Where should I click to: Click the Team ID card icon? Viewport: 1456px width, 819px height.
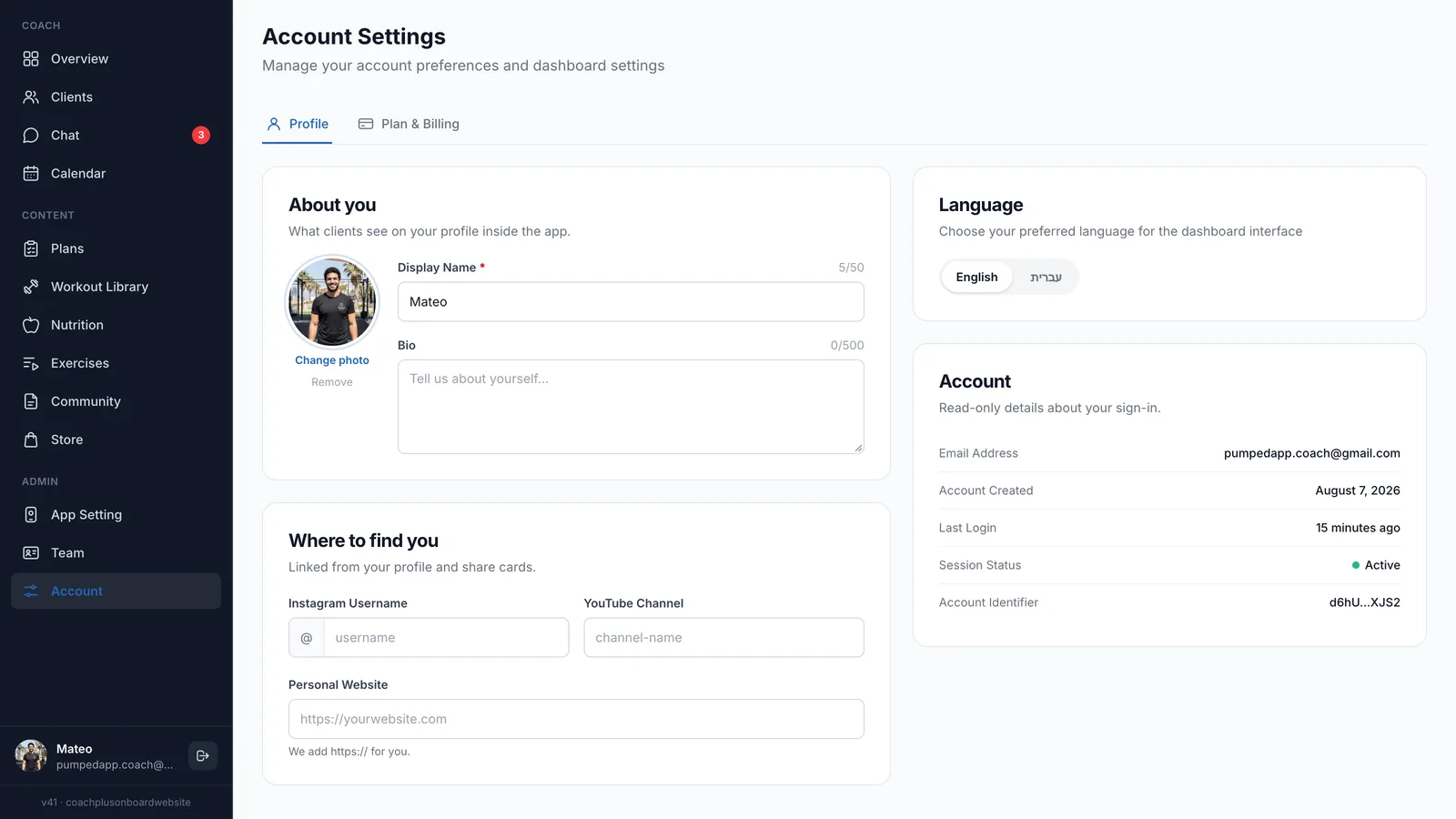pyautogui.click(x=31, y=552)
